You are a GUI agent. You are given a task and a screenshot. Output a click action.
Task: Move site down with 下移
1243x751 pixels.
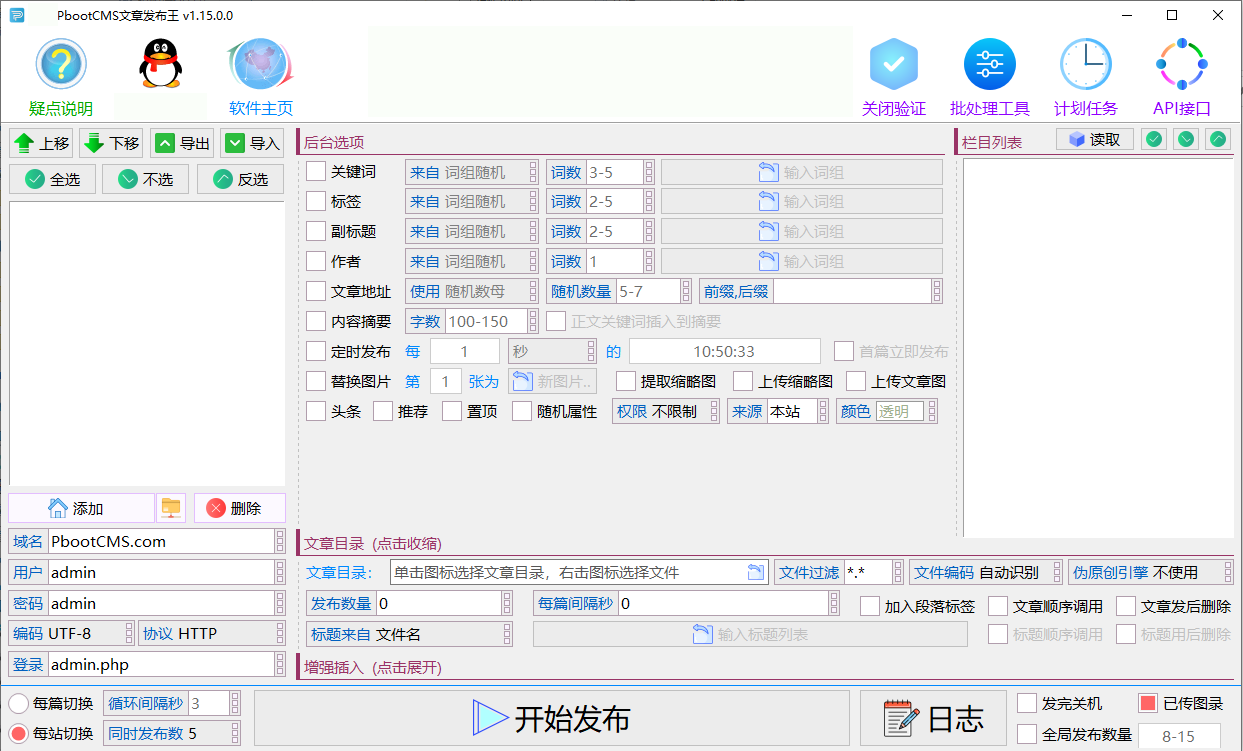coord(111,143)
